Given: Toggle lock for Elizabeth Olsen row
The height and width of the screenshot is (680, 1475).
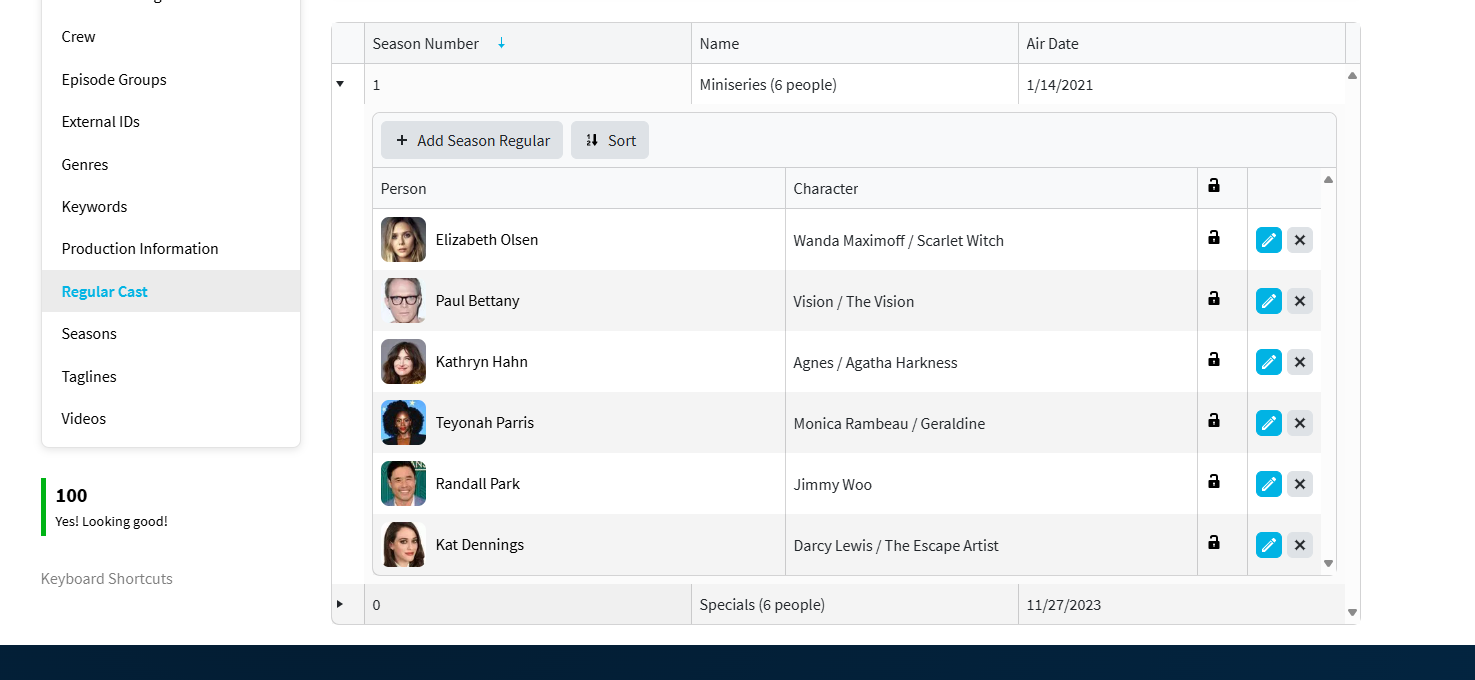Looking at the screenshot, I should [x=1214, y=237].
